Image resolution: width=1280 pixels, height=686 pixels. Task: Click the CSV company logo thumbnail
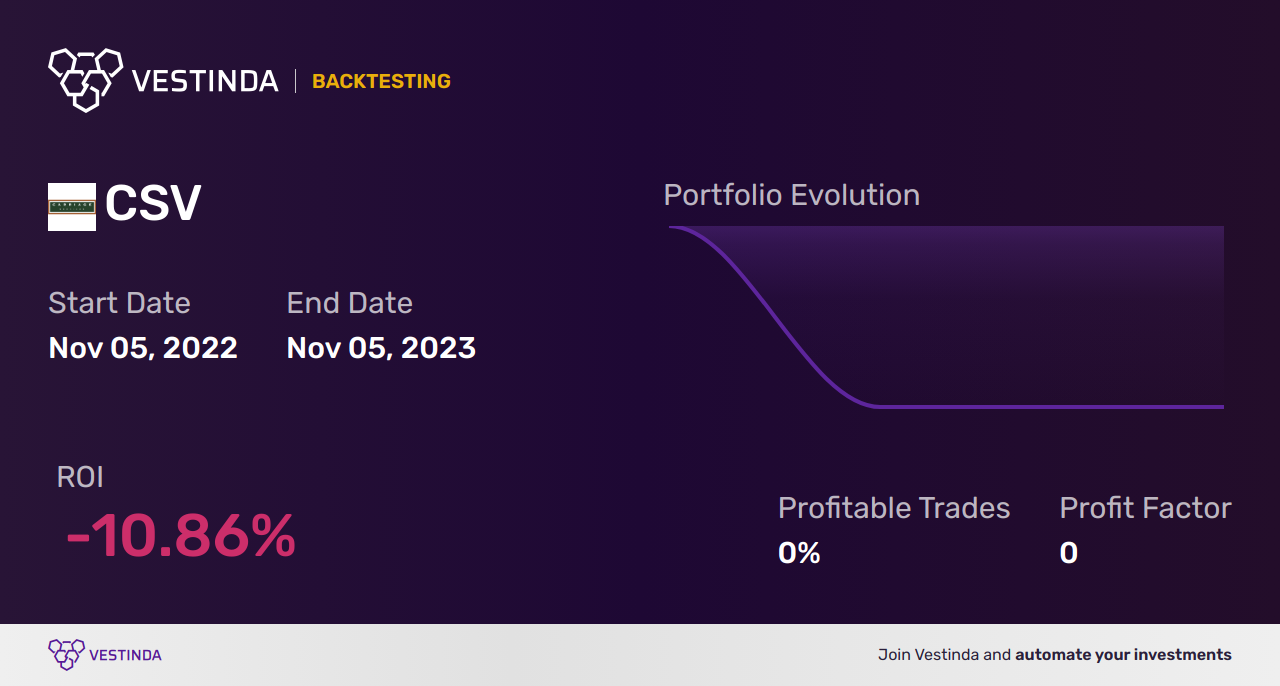72,207
